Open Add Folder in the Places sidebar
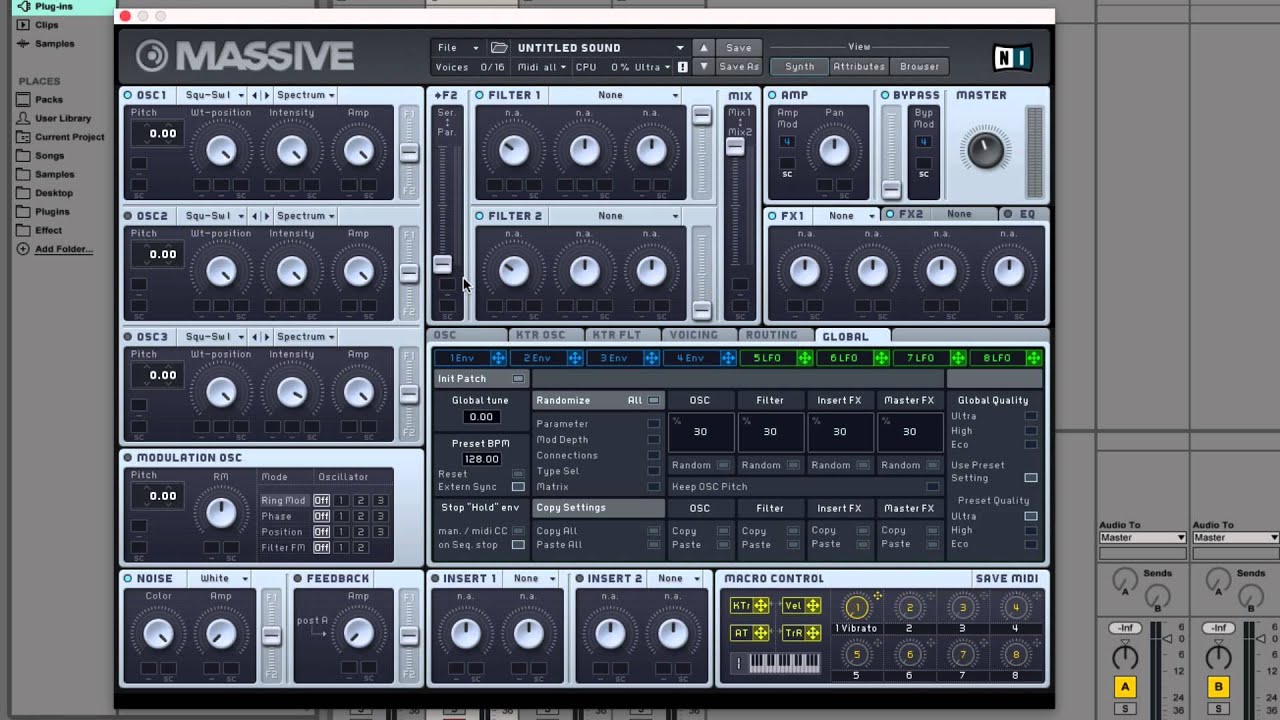 pyautogui.click(x=63, y=249)
